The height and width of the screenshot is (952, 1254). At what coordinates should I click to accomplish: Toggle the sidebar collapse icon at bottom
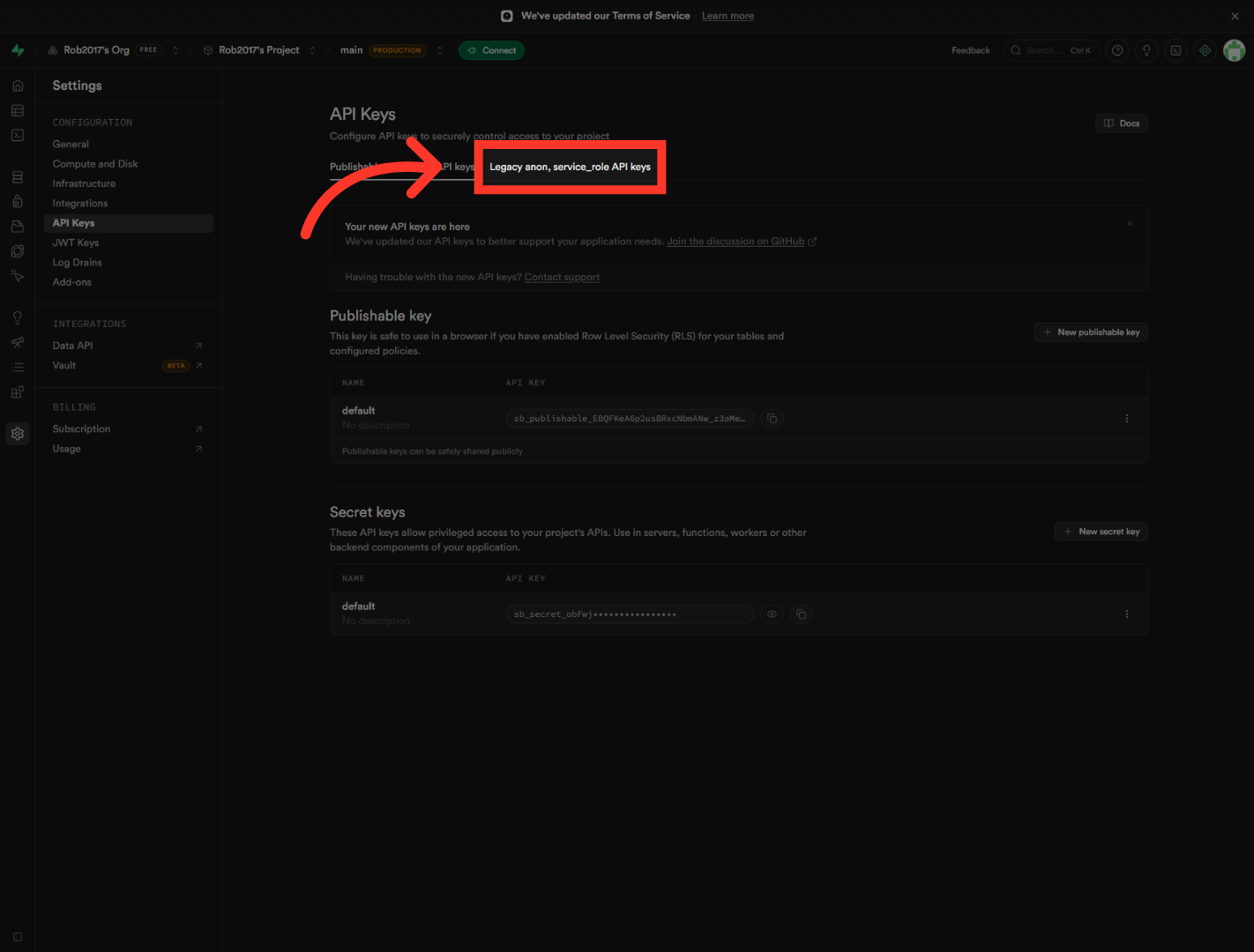[x=18, y=937]
